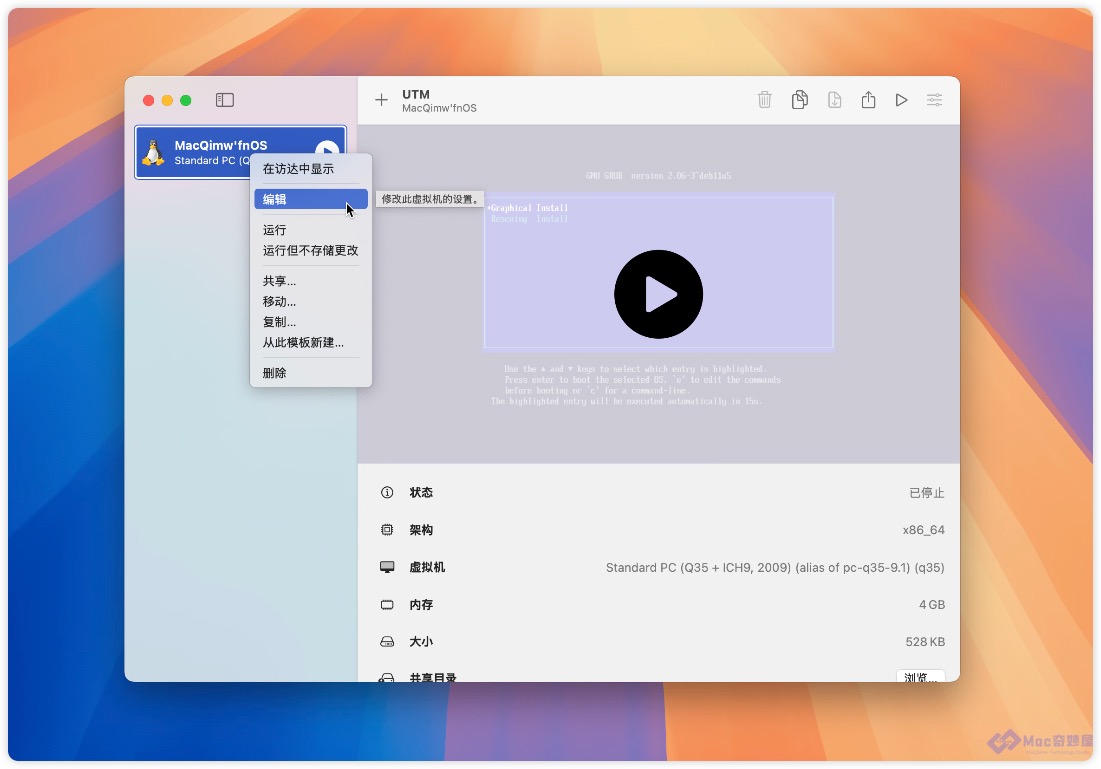Click the Linux penguin icon of MacQimw'fnOS

point(153,152)
